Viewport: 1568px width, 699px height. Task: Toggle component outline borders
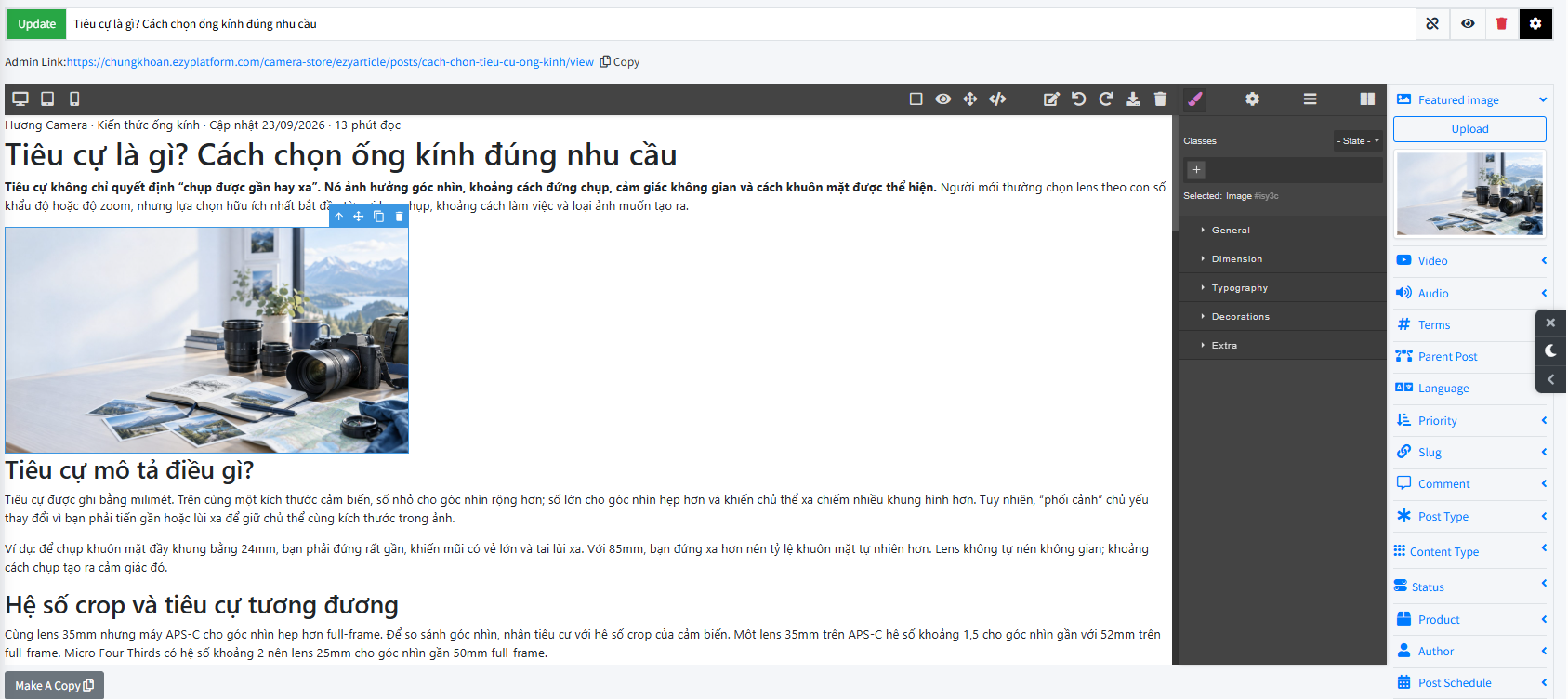tap(916, 99)
